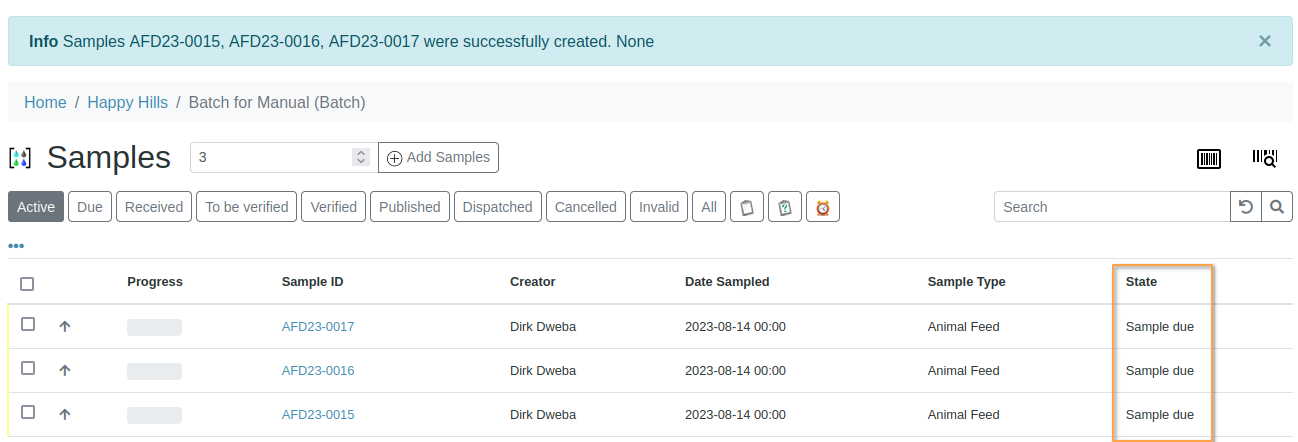This screenshot has height=442, width=1298.
Task: Tick the checkbox for sample AFD23-0016
Action: click(x=28, y=369)
